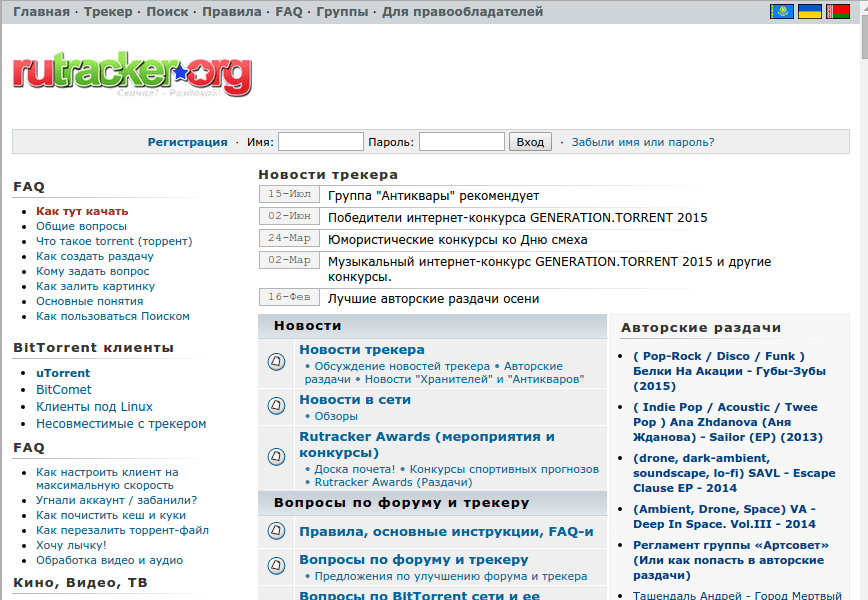Open Как создать раздачу link
Image resolution: width=868 pixels, height=600 pixels.
[x=95, y=256]
